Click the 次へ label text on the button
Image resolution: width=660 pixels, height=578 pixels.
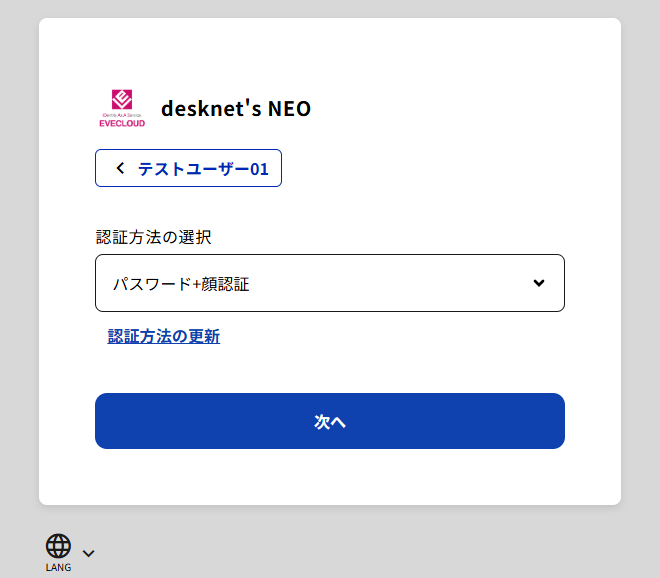(330, 422)
